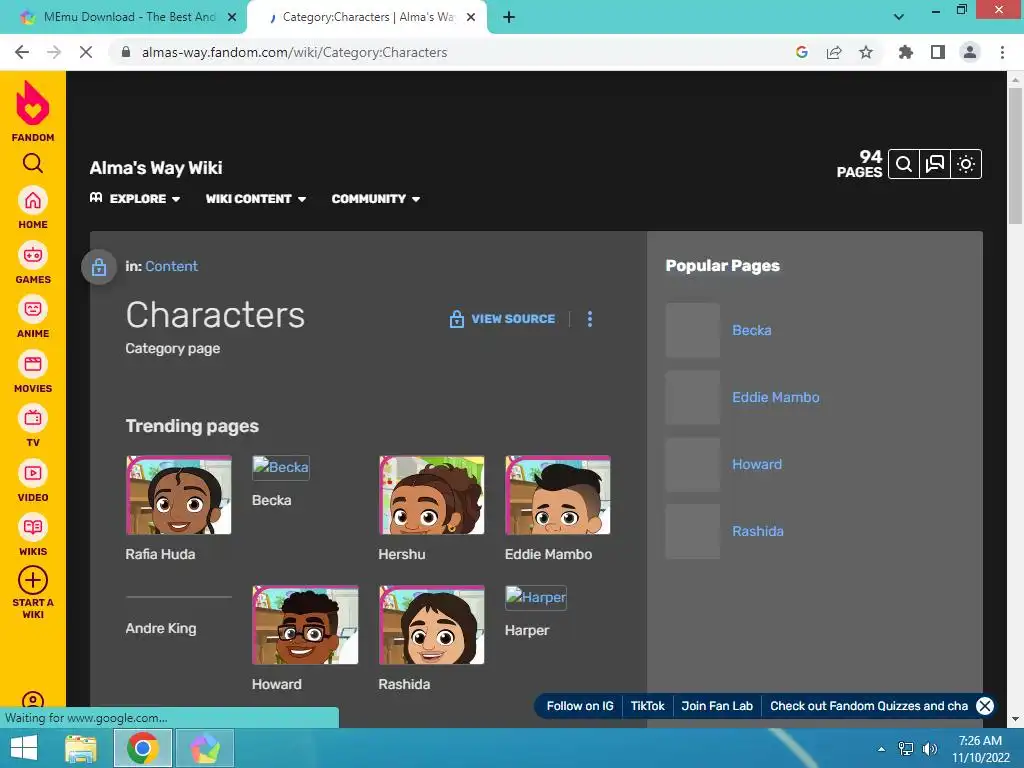This screenshot has width=1024, height=768.
Task: Open Becka trending page link
Action: pos(272,500)
